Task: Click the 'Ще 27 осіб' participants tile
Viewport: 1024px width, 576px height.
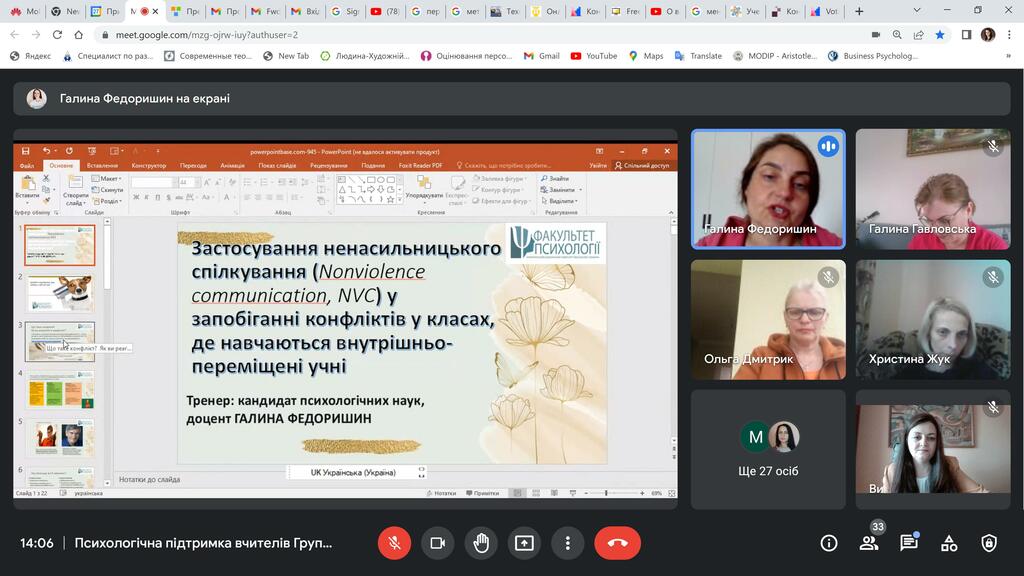Action: [768, 448]
